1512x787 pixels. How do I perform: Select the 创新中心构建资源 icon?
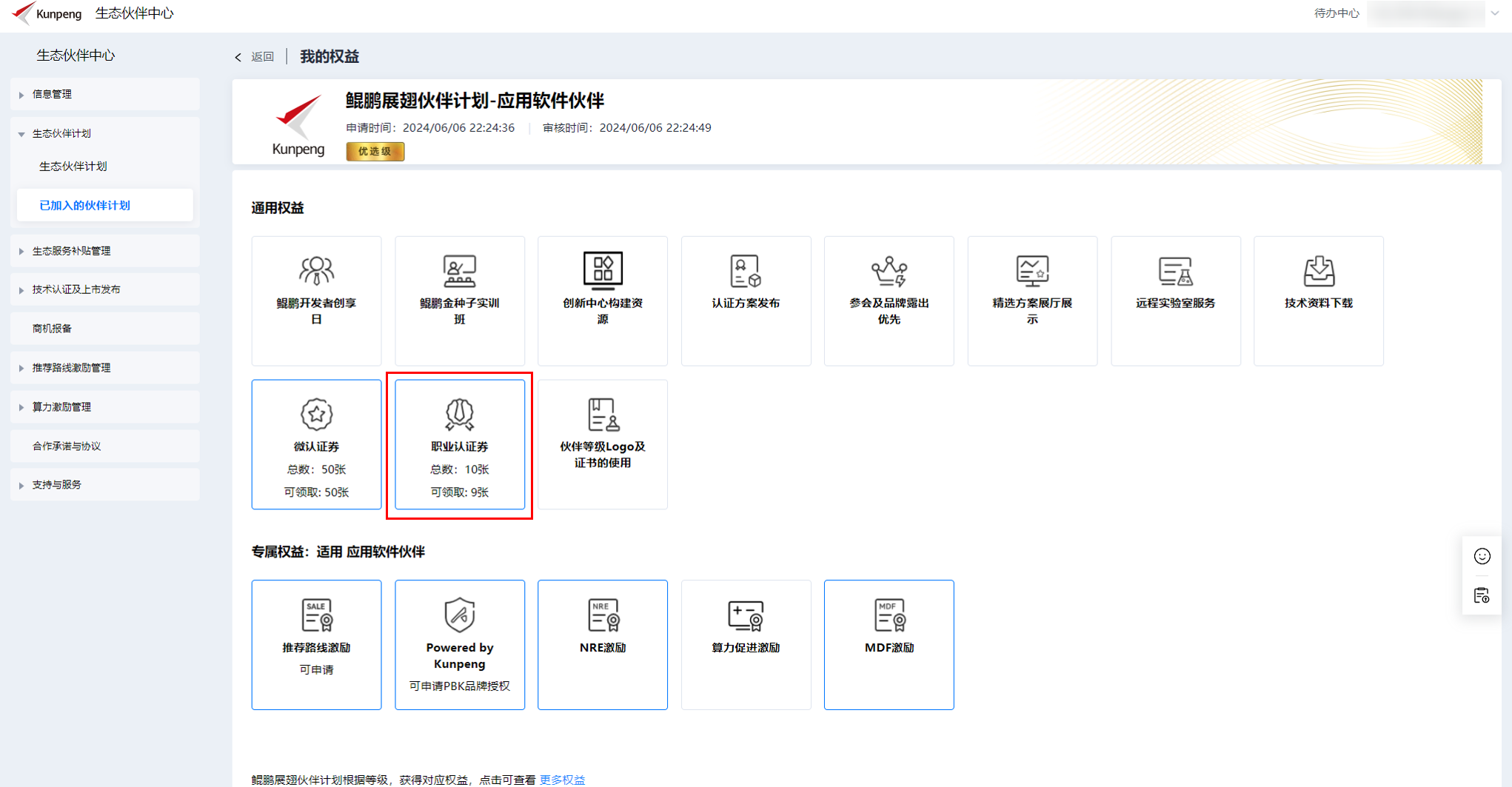click(603, 270)
